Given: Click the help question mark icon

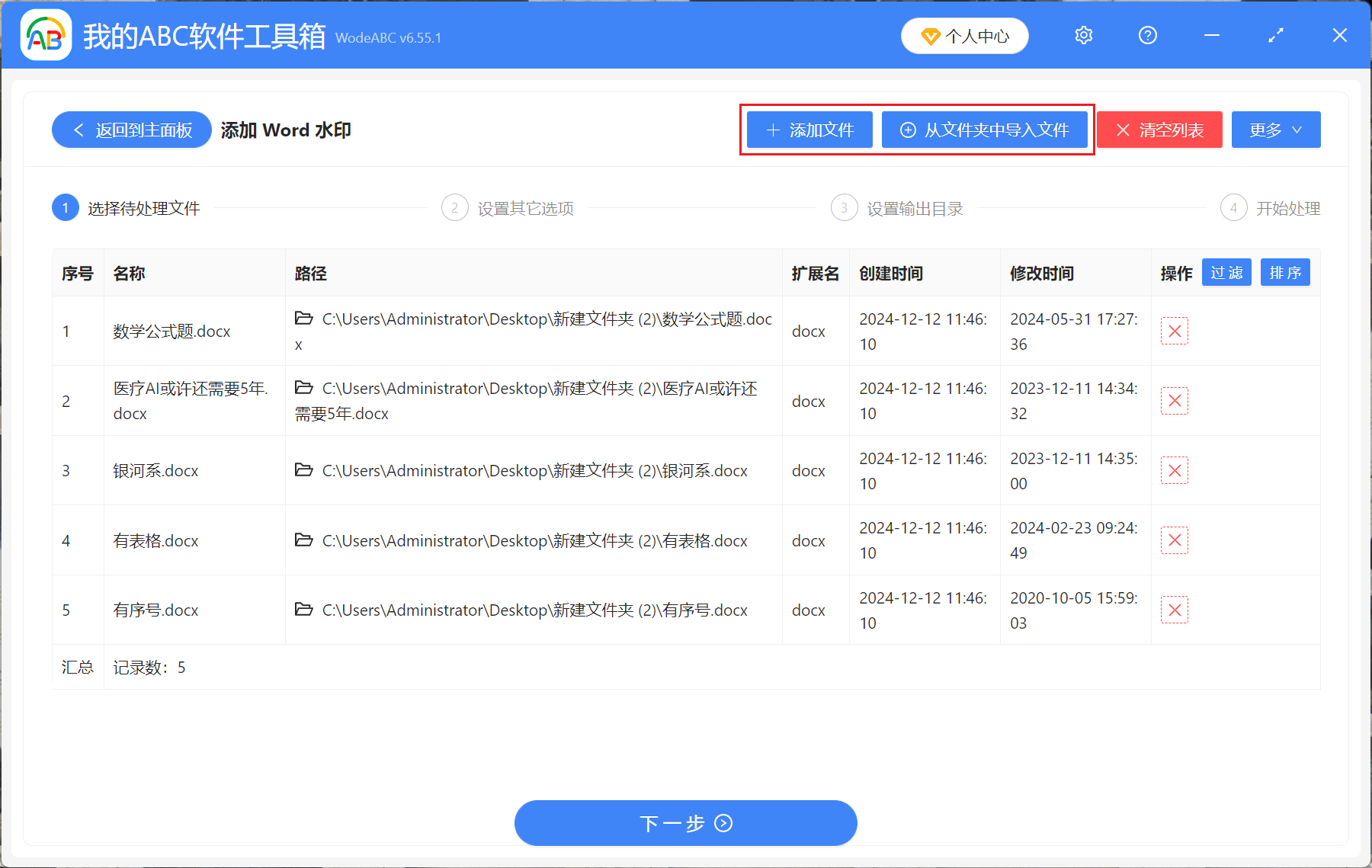Looking at the screenshot, I should (x=1147, y=35).
